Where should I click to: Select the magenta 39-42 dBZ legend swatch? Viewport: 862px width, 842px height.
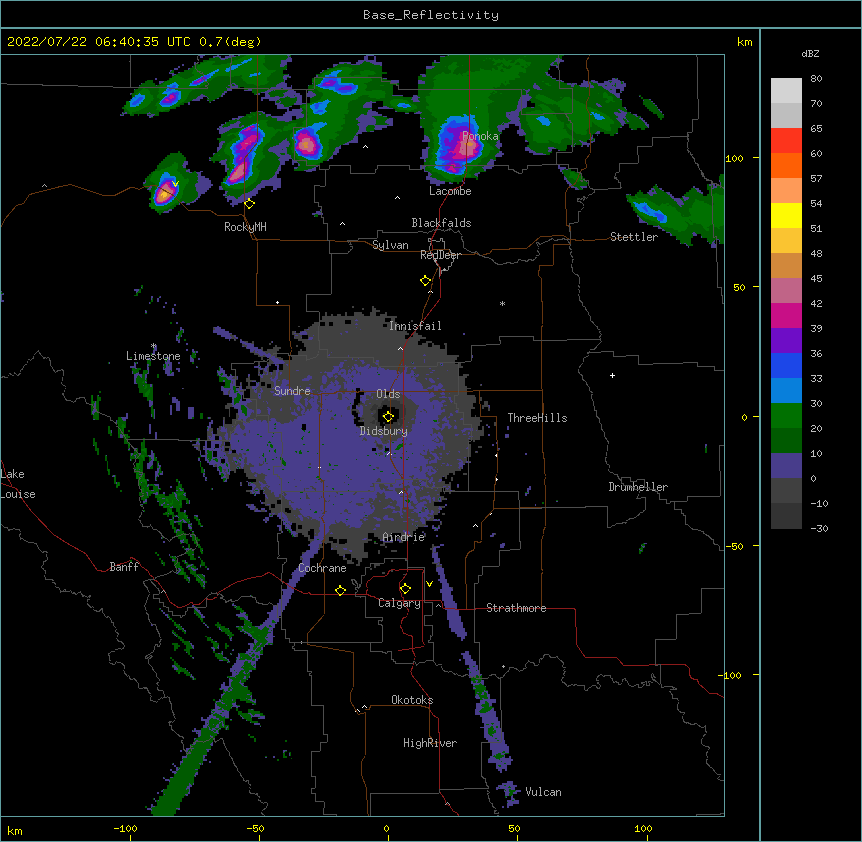click(786, 316)
